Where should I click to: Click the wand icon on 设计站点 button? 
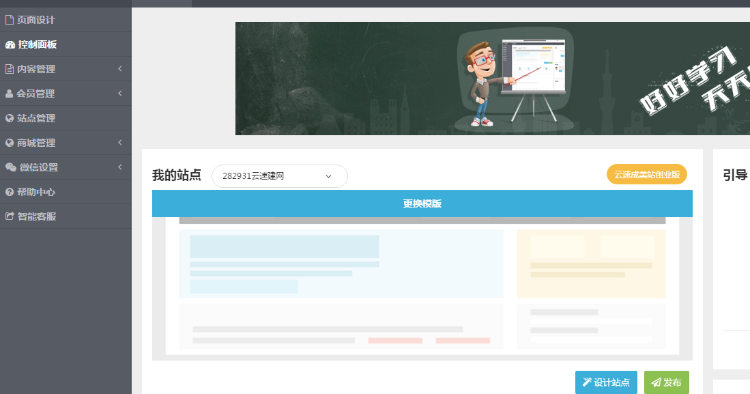click(x=586, y=382)
